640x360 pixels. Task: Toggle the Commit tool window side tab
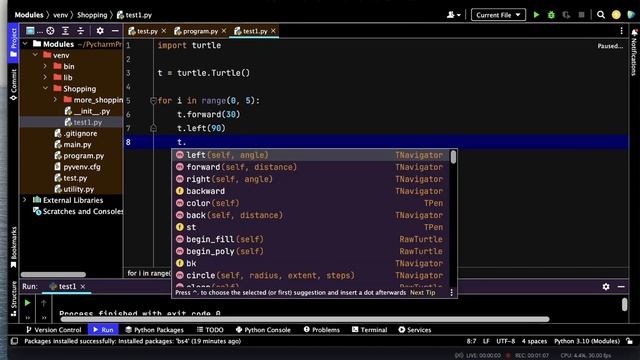pyautogui.click(x=13, y=84)
